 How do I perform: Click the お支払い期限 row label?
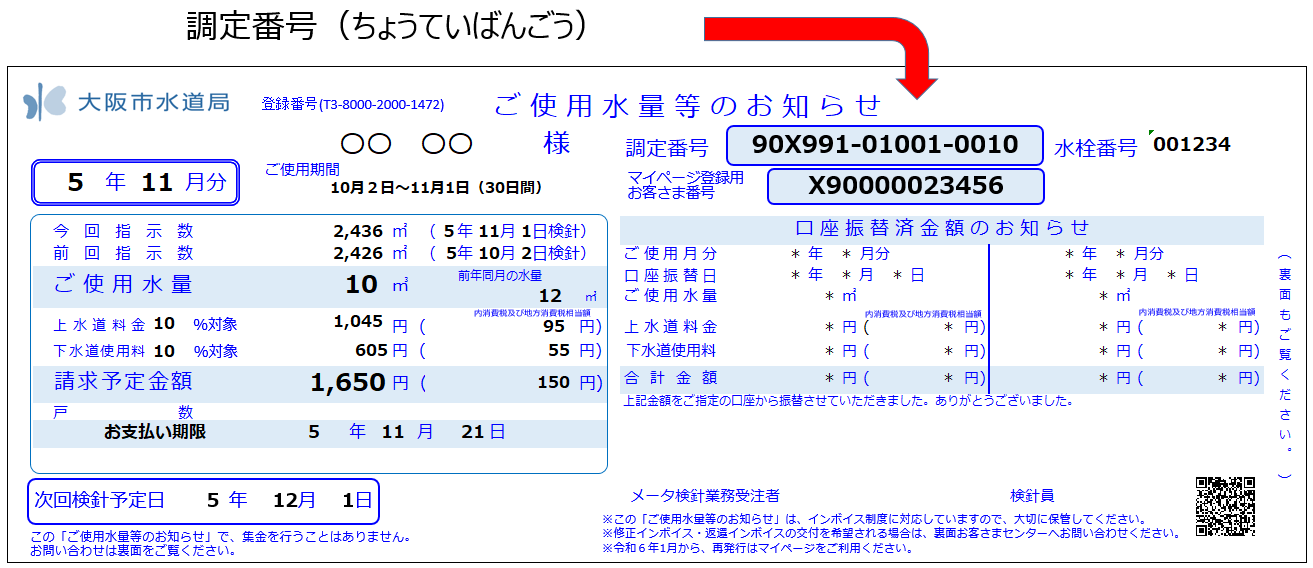tap(155, 432)
